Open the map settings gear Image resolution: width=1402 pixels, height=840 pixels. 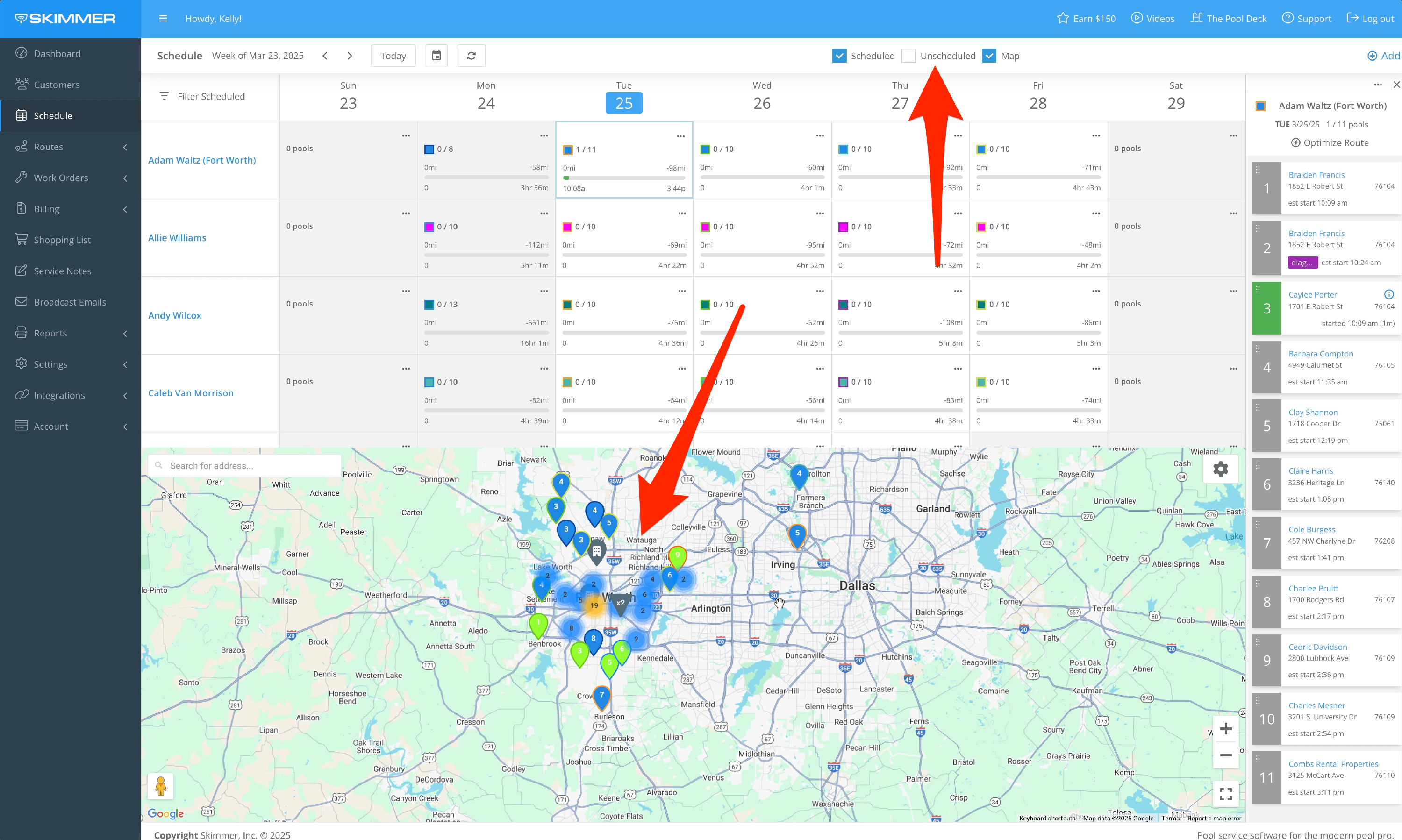1220,469
